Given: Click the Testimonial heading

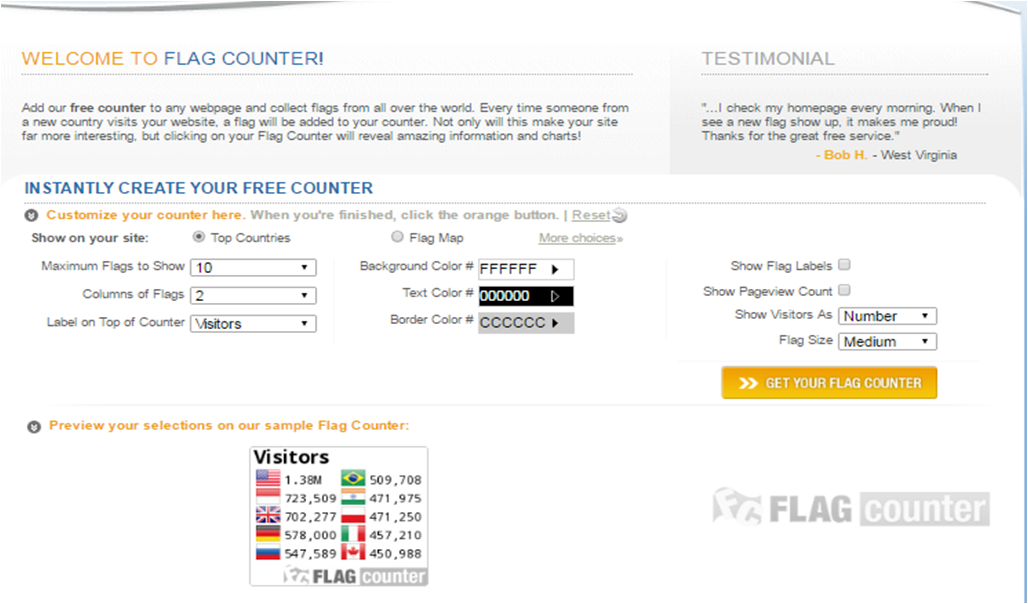Looking at the screenshot, I should (768, 58).
